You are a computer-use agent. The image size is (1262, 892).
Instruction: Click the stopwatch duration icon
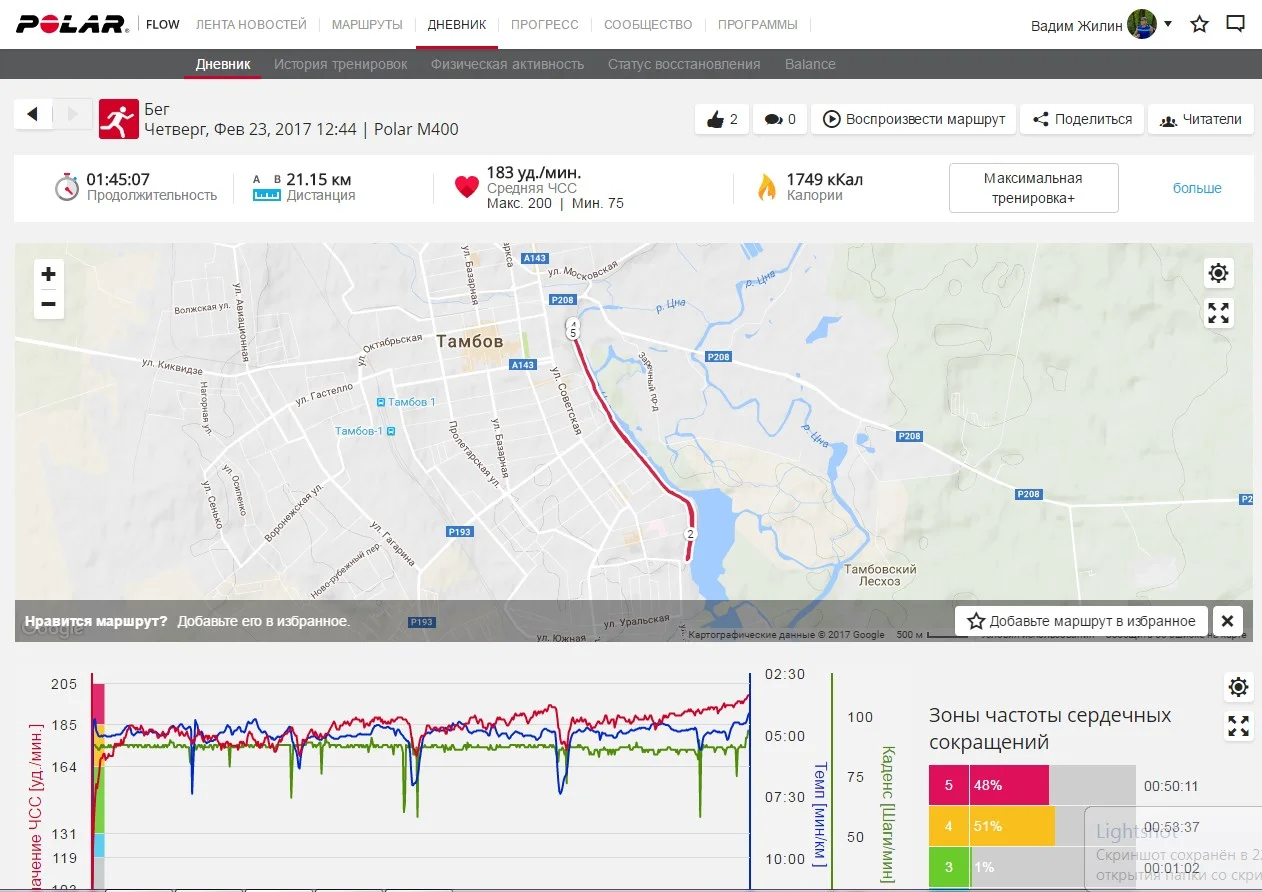(67, 187)
